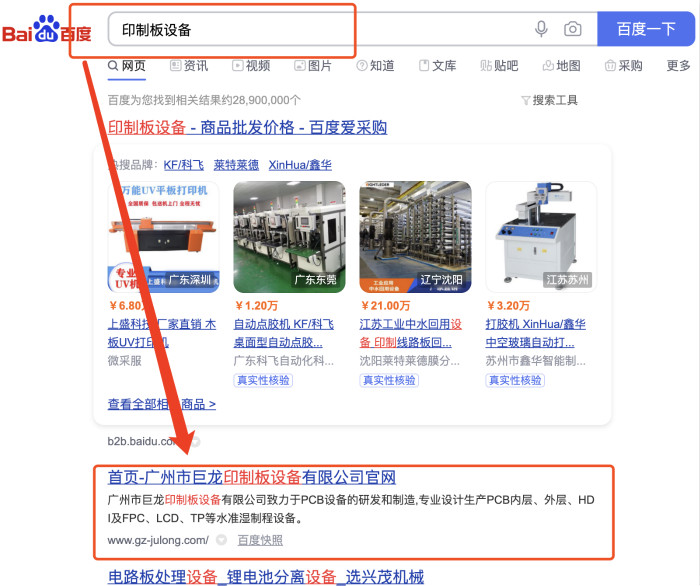This screenshot has height=586, width=700.
Task: Click the Baidu logo
Action: 46,29
